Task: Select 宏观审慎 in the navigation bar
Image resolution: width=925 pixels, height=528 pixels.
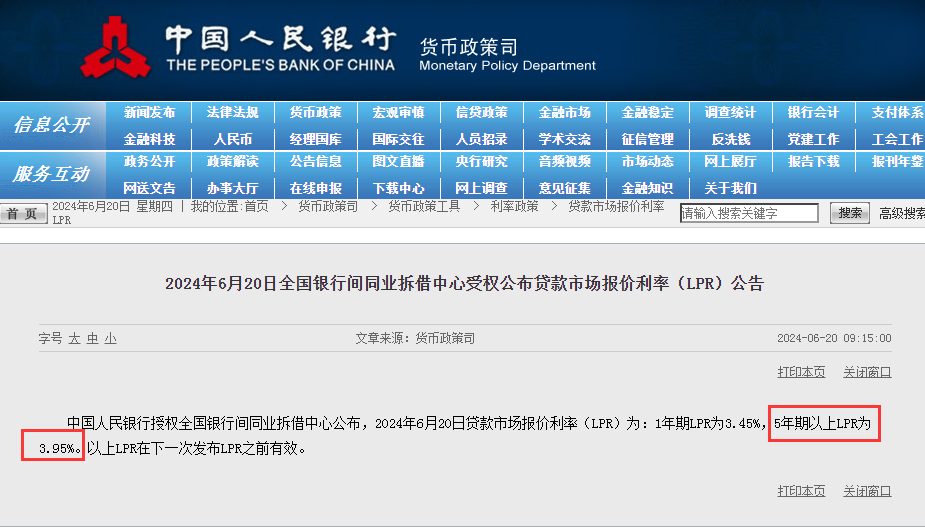Action: point(399,112)
